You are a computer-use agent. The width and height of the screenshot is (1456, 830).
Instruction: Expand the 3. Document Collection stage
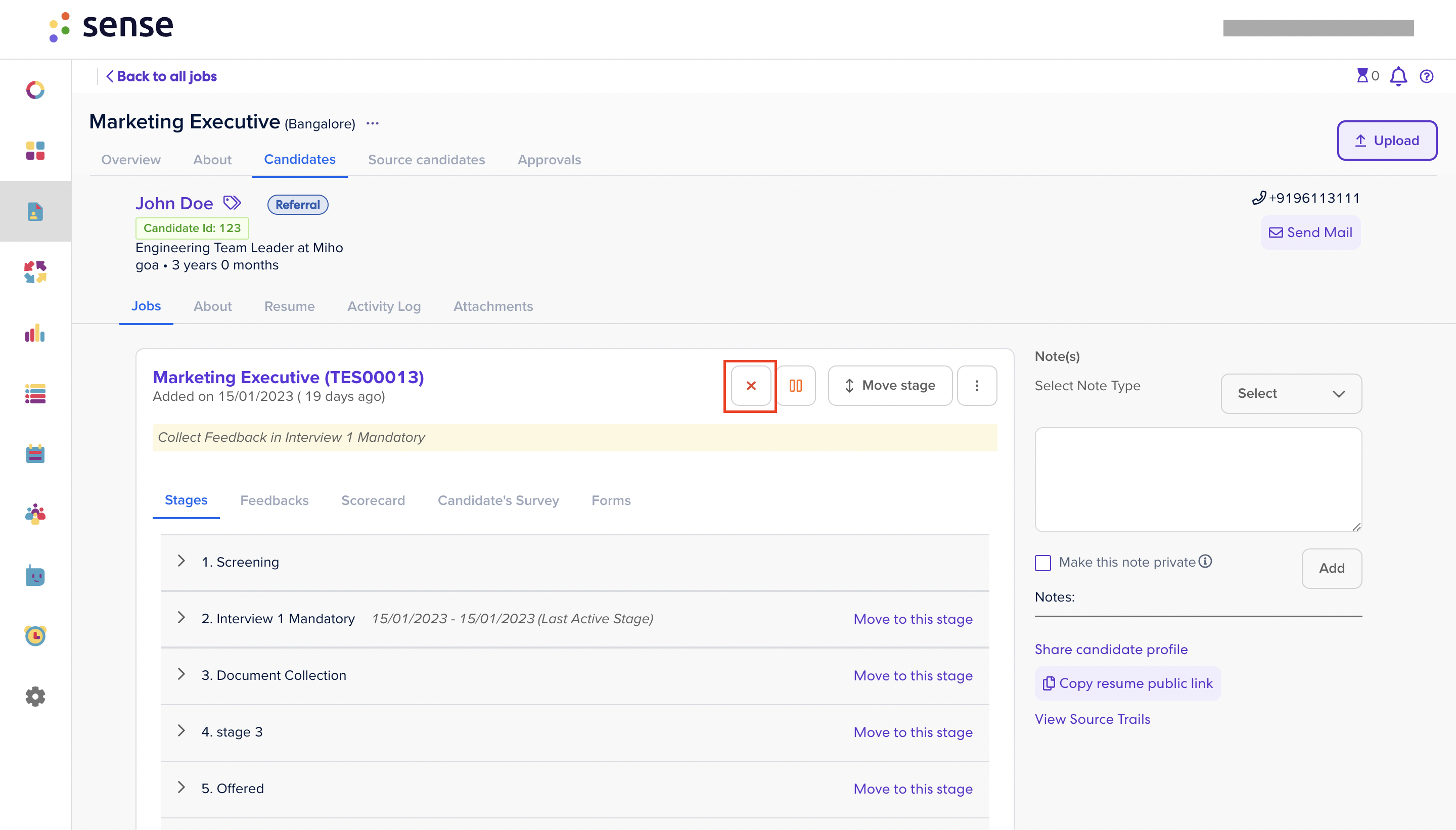181,674
